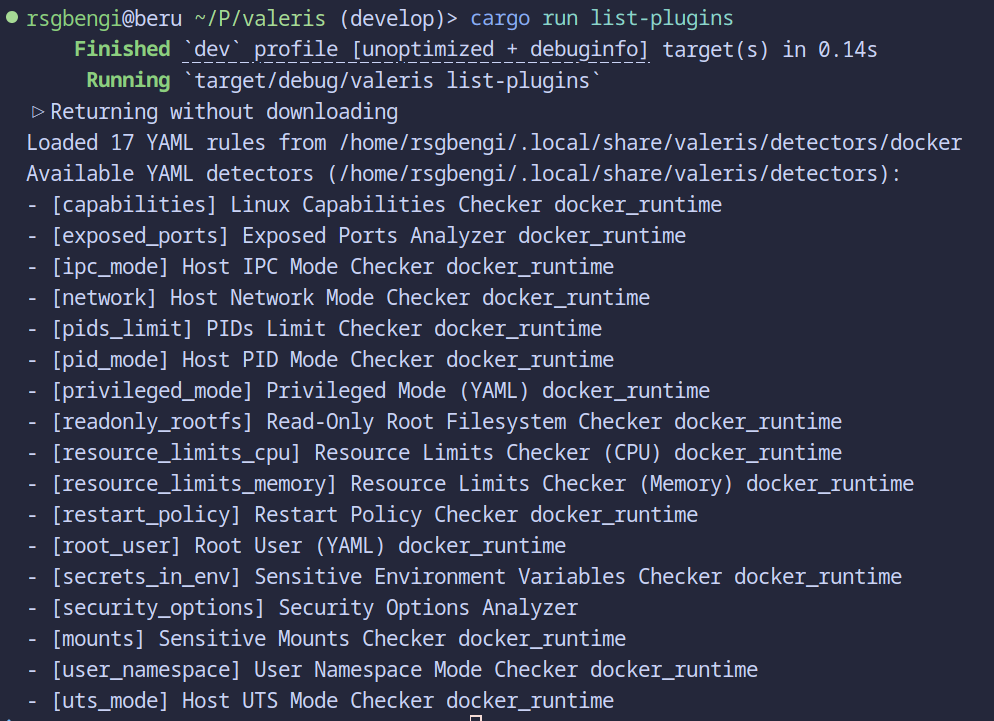Open the detectors path in the "Available YAML detectors" line
This screenshot has width=994, height=721.
tap(613, 174)
